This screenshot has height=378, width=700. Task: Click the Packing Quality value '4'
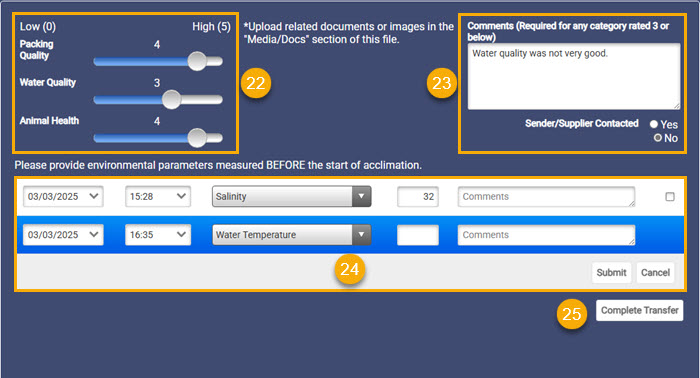[x=157, y=44]
